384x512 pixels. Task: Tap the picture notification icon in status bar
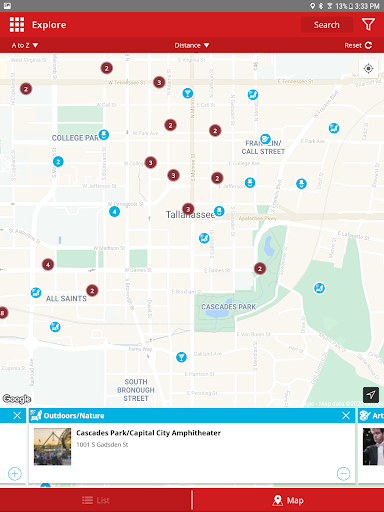pos(7,6)
